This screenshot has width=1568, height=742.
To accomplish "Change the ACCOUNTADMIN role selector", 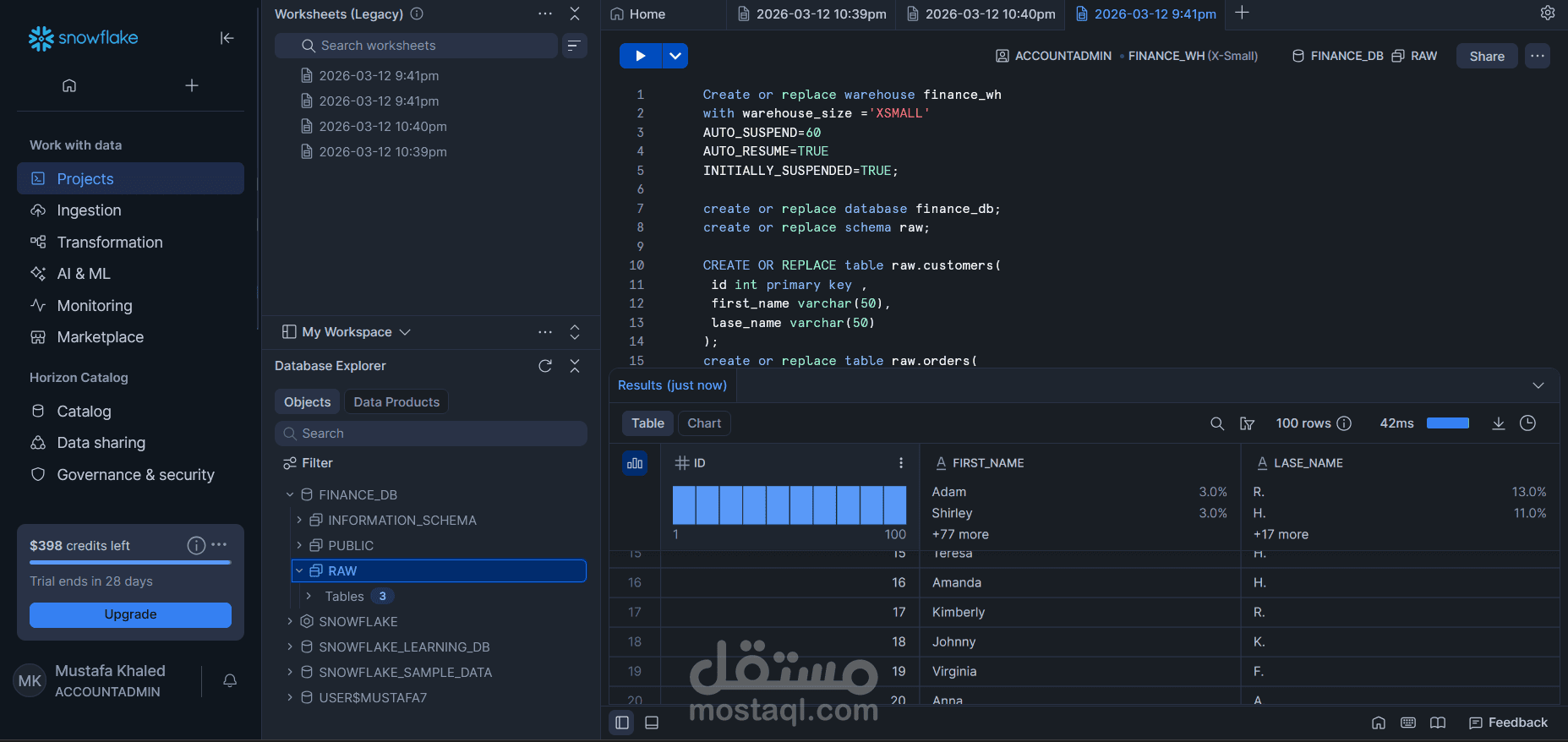I will point(1053,56).
